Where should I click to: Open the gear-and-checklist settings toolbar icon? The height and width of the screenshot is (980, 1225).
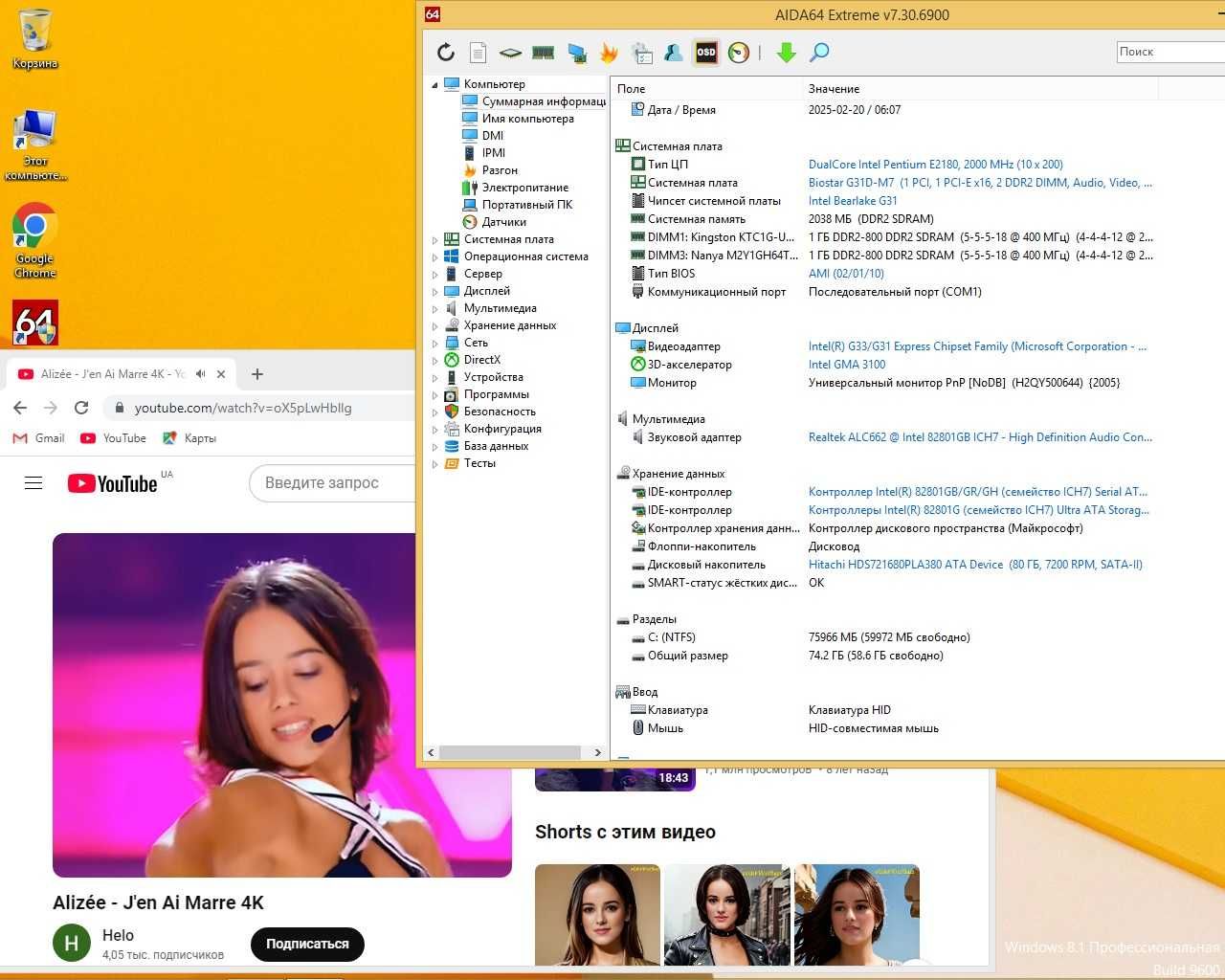pyautogui.click(x=641, y=53)
